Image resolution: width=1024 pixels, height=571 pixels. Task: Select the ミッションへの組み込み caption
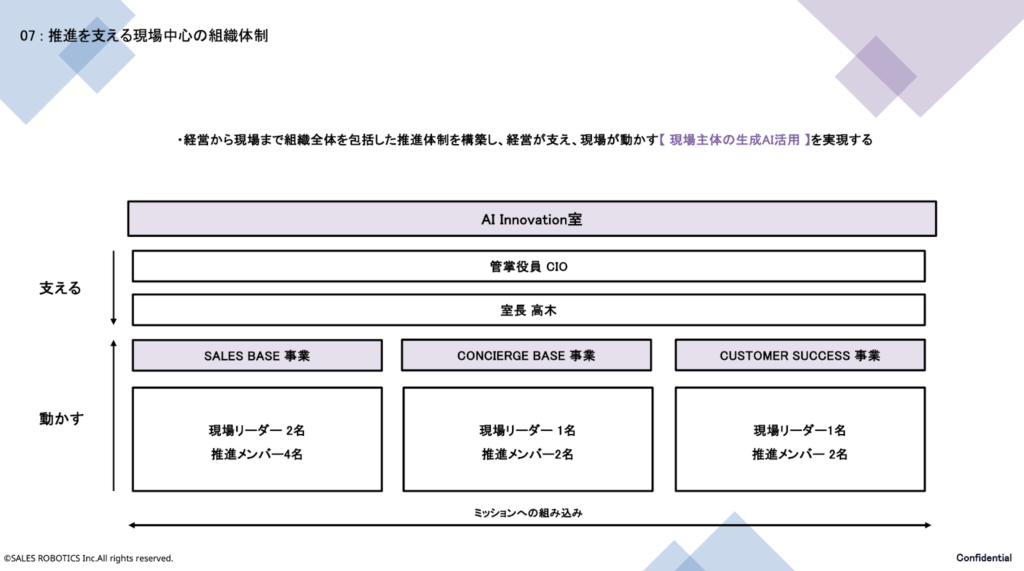pyautogui.click(x=527, y=512)
